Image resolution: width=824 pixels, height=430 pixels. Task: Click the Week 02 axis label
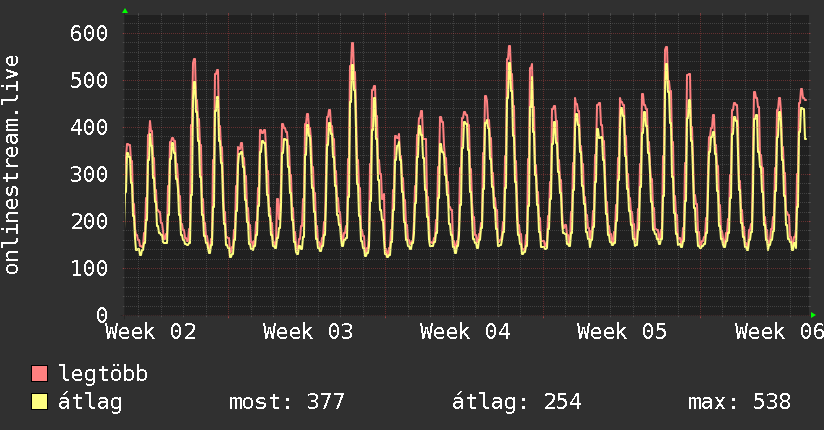tap(151, 332)
